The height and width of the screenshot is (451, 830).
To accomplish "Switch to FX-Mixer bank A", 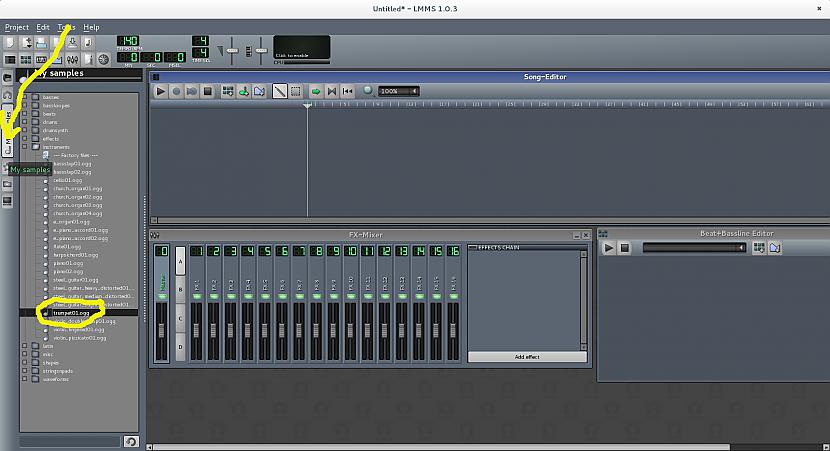I will click(181, 261).
